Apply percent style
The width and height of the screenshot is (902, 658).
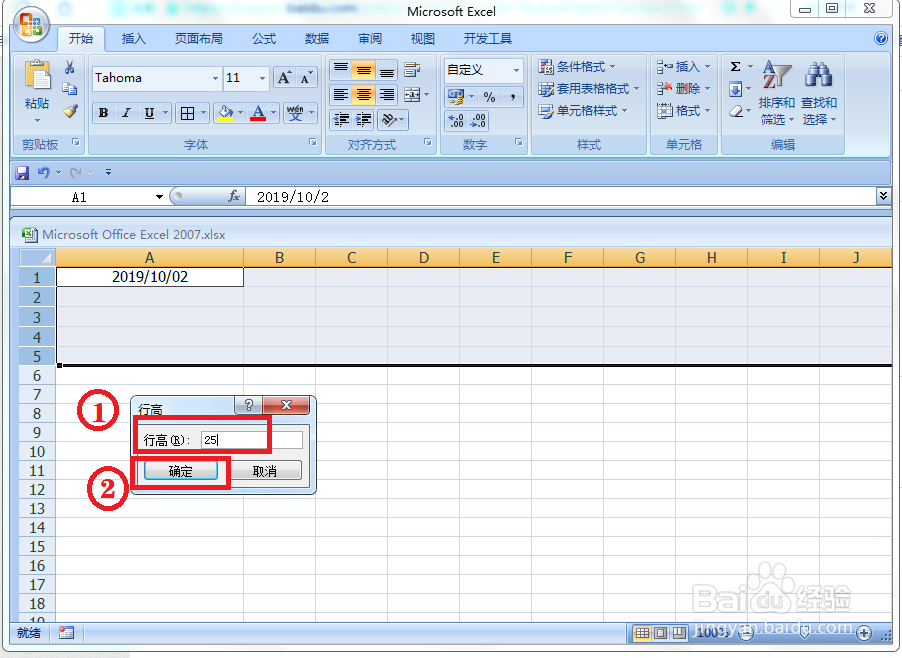click(489, 97)
